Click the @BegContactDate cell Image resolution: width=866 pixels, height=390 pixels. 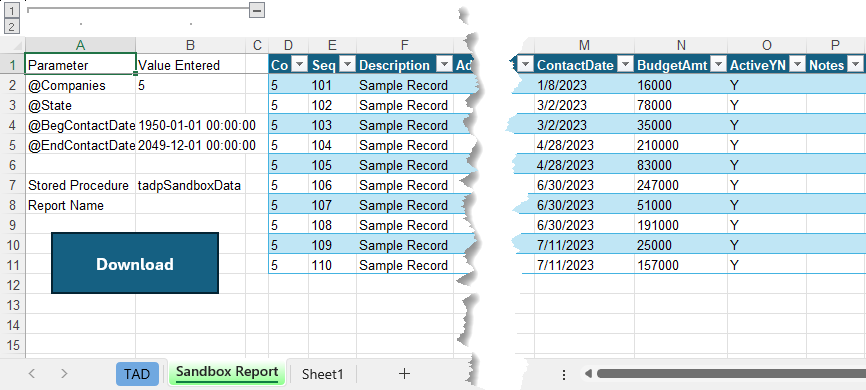(80, 125)
